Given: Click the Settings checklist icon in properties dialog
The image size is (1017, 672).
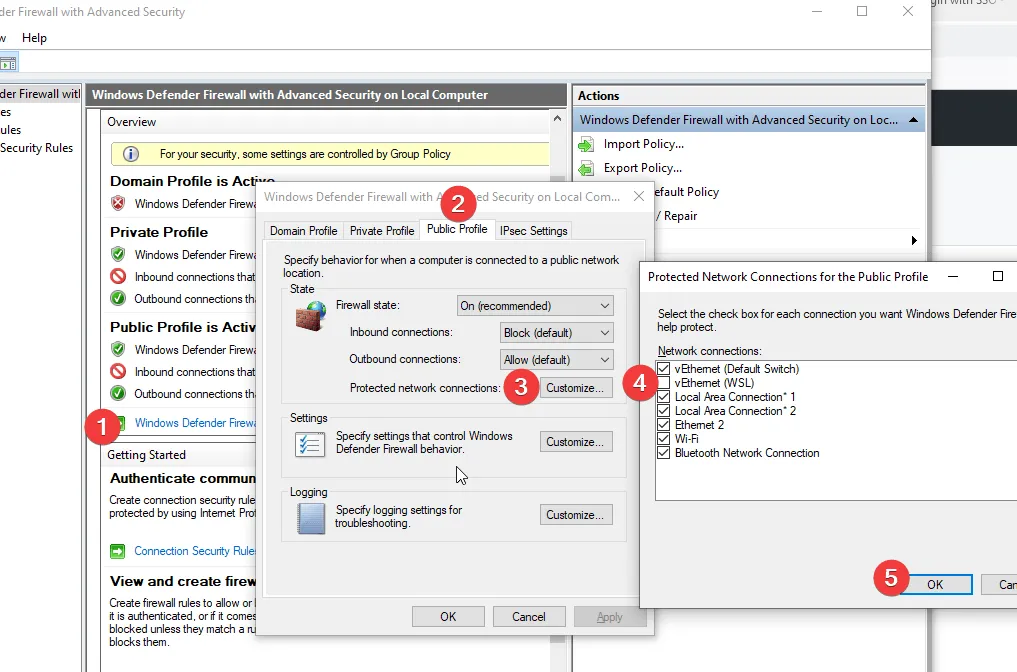Looking at the screenshot, I should click(310, 444).
